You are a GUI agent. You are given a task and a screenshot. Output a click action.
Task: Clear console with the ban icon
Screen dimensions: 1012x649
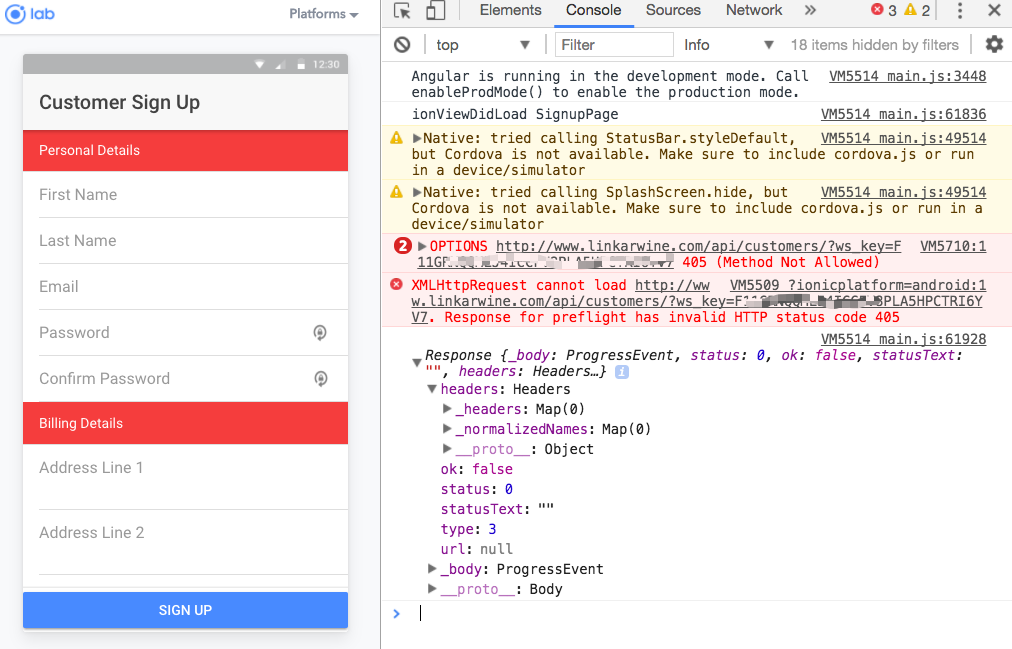[x=402, y=44]
